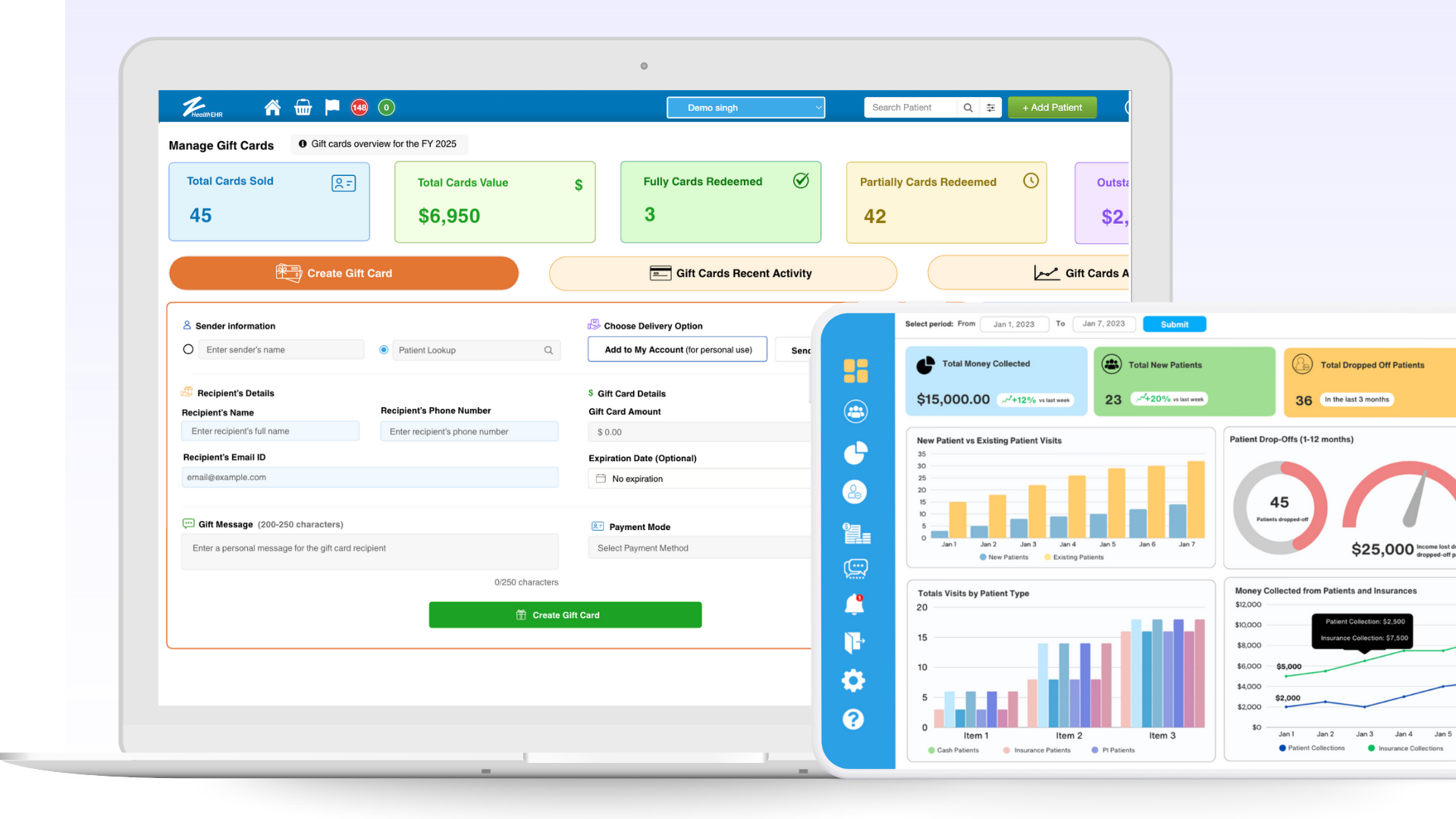Open the dashboard grid icon in sidebar
The image size is (1456, 819).
point(855,371)
